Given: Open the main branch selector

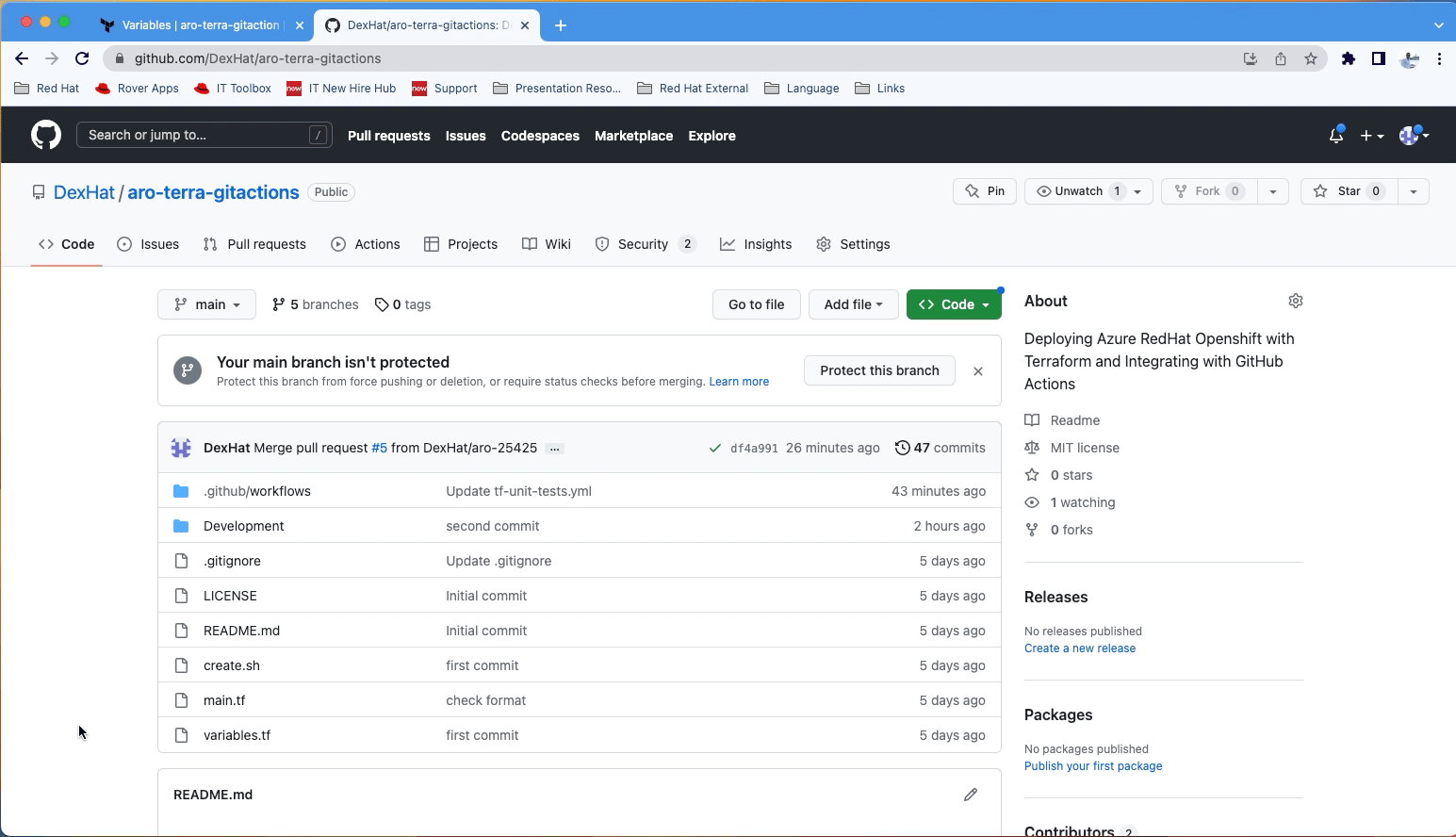Looking at the screenshot, I should [206, 304].
